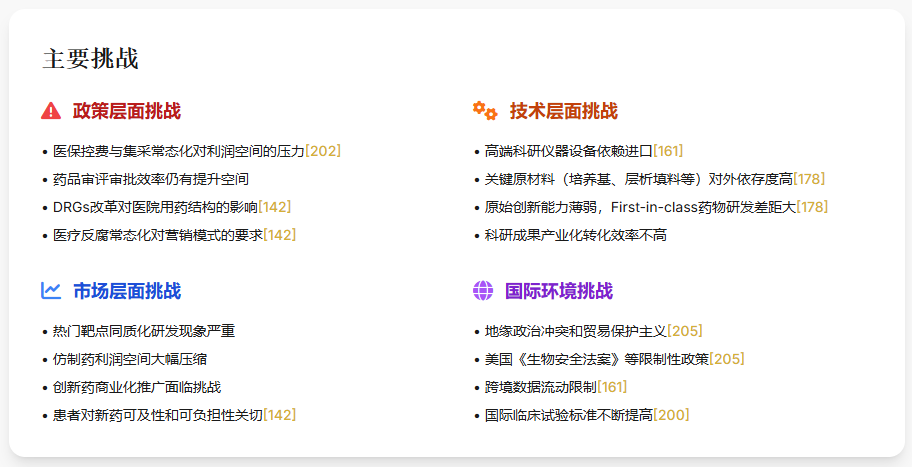
Task: Open citation [178] after 关键原材料 line
Action: [809, 179]
